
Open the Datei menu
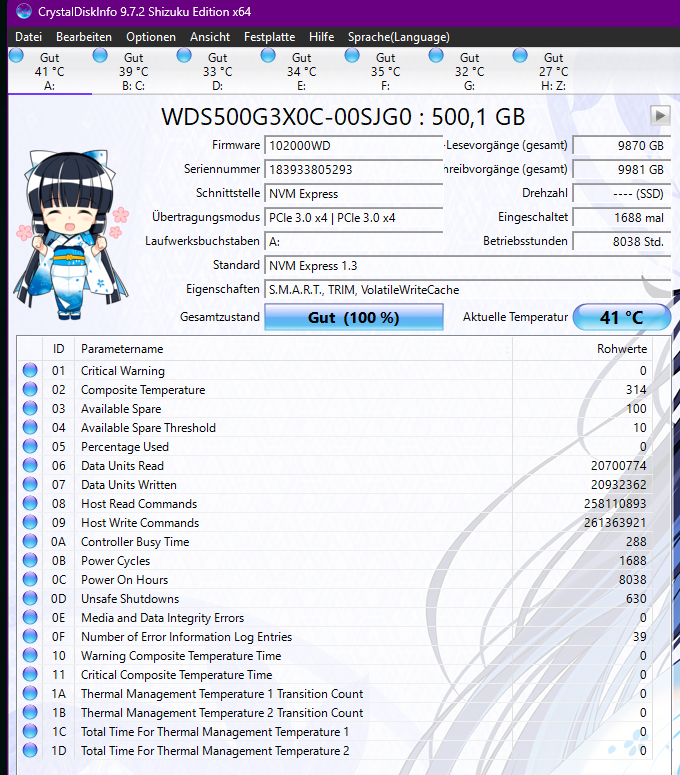coord(28,37)
